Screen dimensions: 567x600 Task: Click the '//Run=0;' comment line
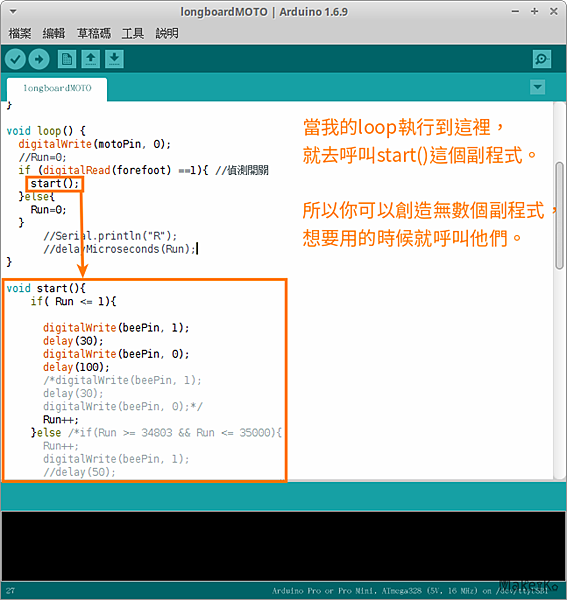pos(42,157)
